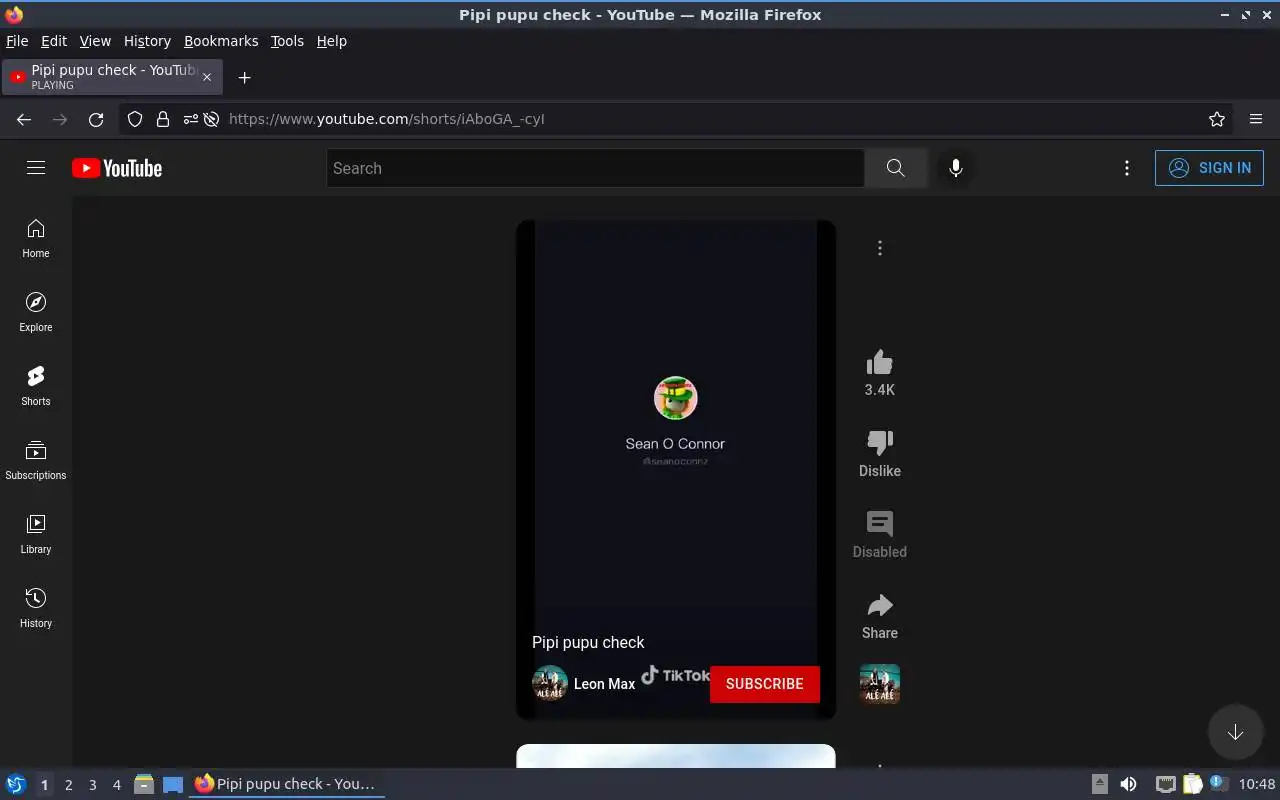Screen dimensions: 1280x800
Task: Go to next short with down arrow
Action: (x=1235, y=732)
